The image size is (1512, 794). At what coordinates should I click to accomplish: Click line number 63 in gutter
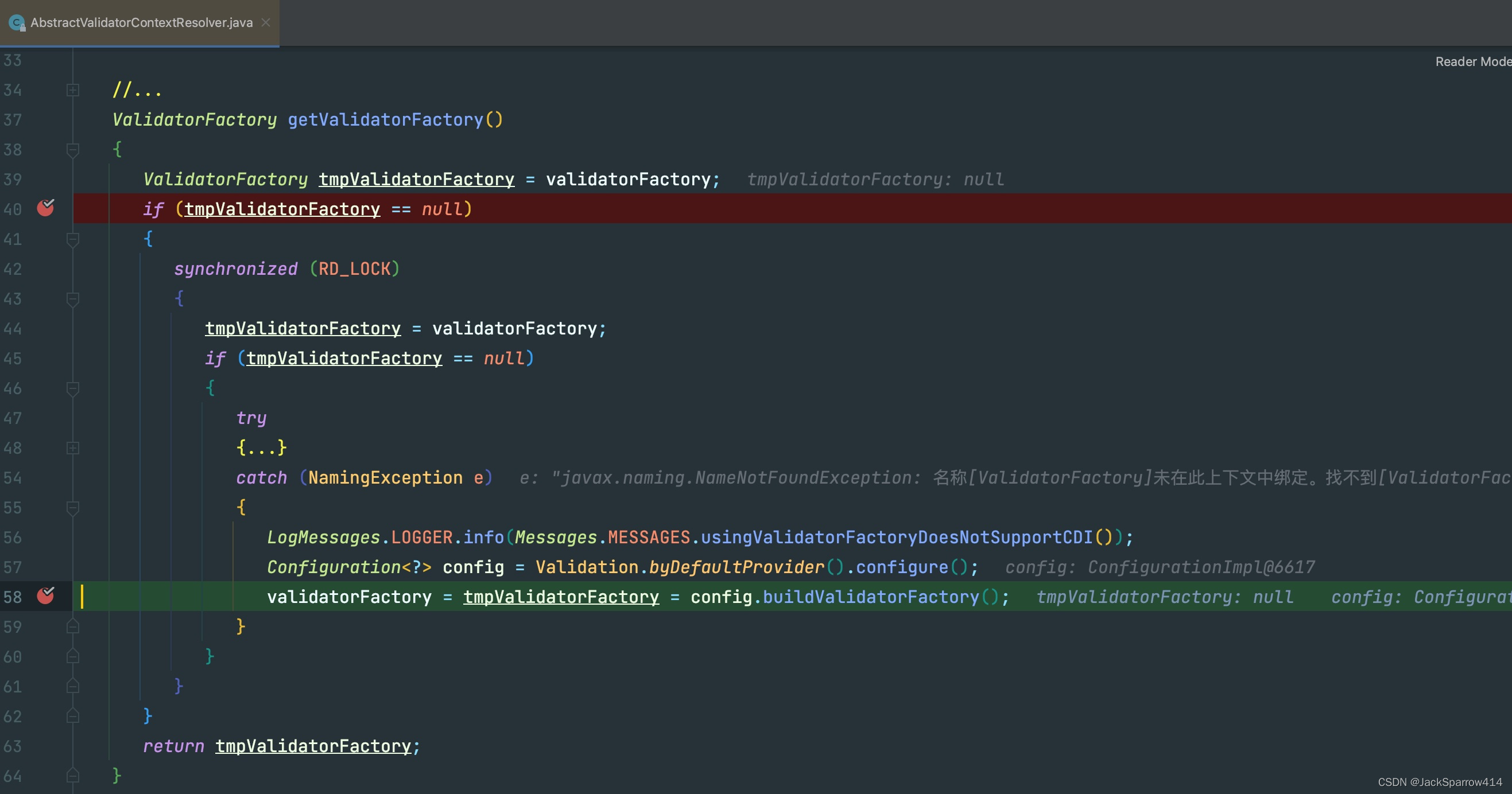coord(12,746)
